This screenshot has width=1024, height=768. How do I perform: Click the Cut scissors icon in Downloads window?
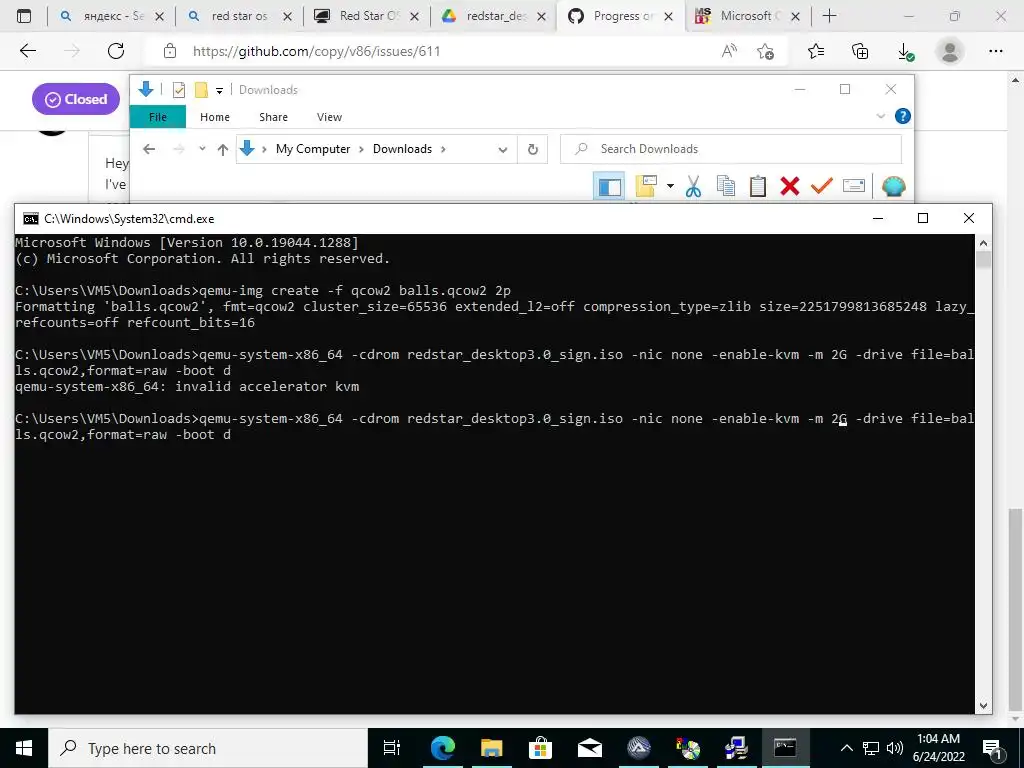[693, 187]
